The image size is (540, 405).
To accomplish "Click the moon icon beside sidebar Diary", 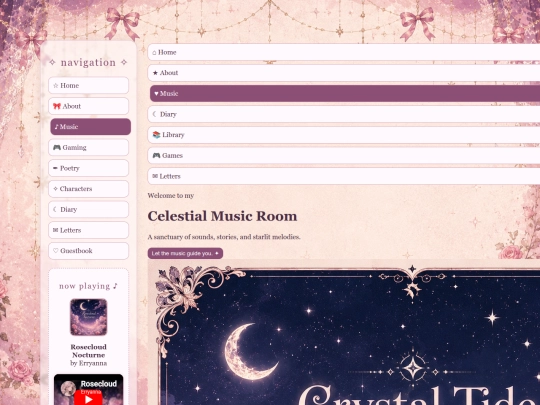I will point(55,209).
